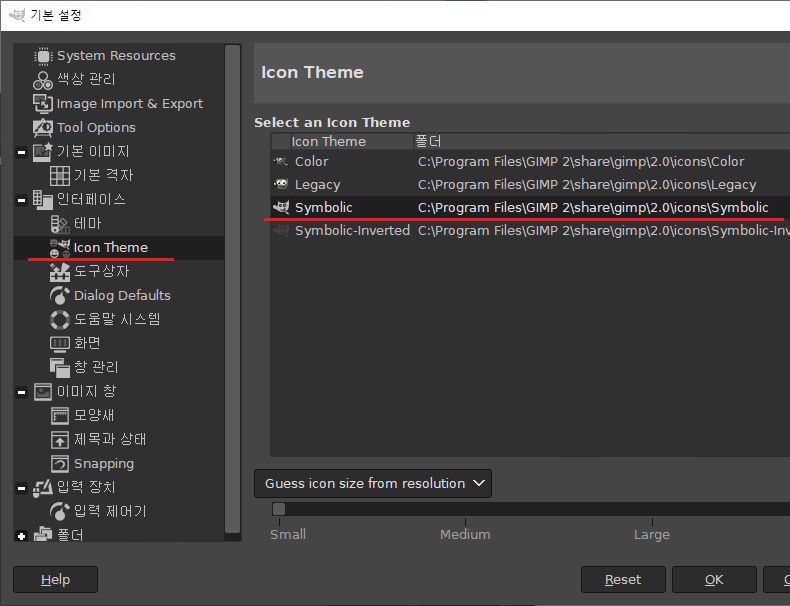Click the 제목과 상태 icon
The image size is (790, 606).
(x=60, y=439)
